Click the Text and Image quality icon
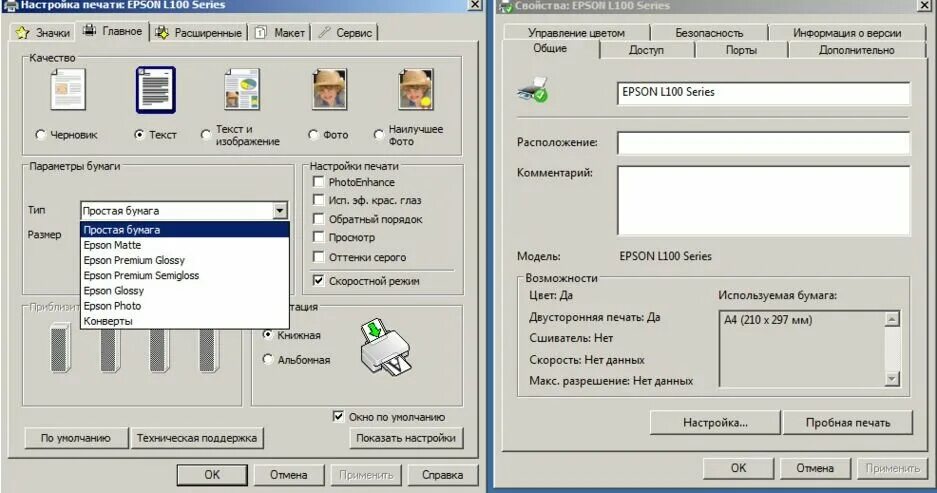 (242, 90)
